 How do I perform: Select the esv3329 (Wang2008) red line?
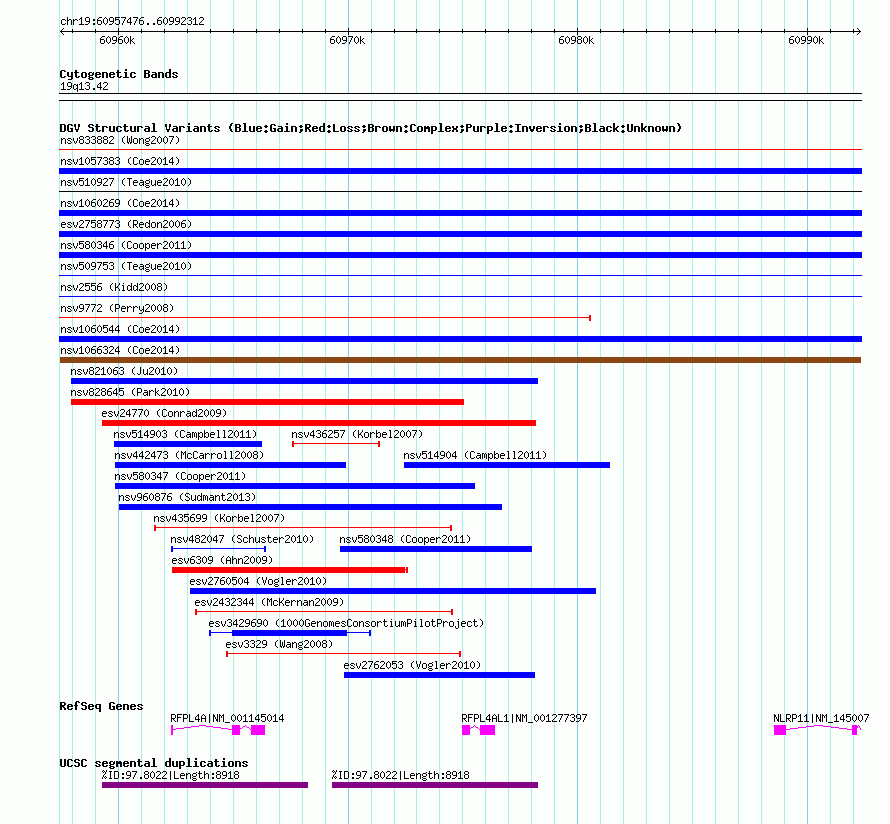pos(343,654)
